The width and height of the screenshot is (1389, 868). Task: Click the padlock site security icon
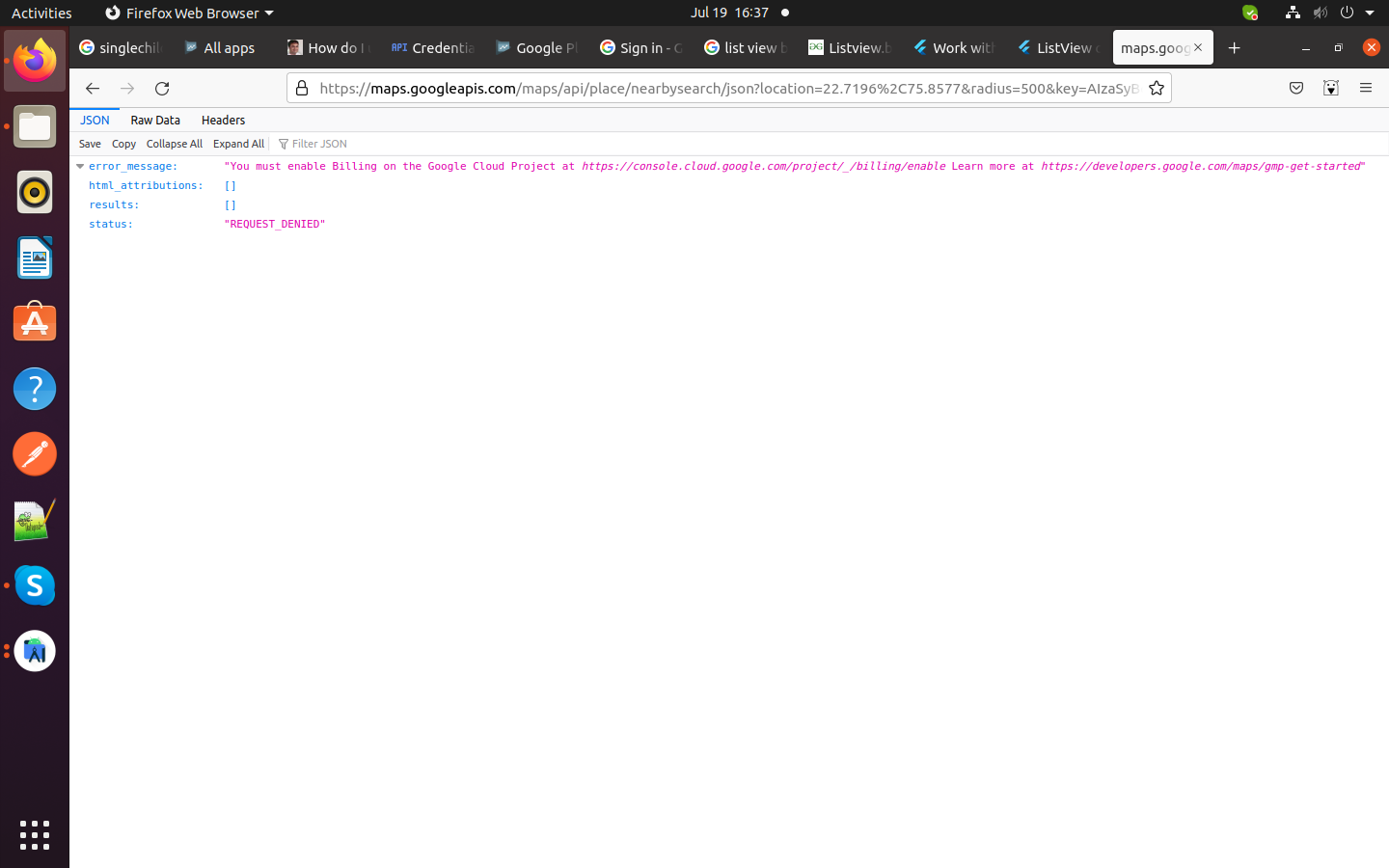pyautogui.click(x=302, y=88)
